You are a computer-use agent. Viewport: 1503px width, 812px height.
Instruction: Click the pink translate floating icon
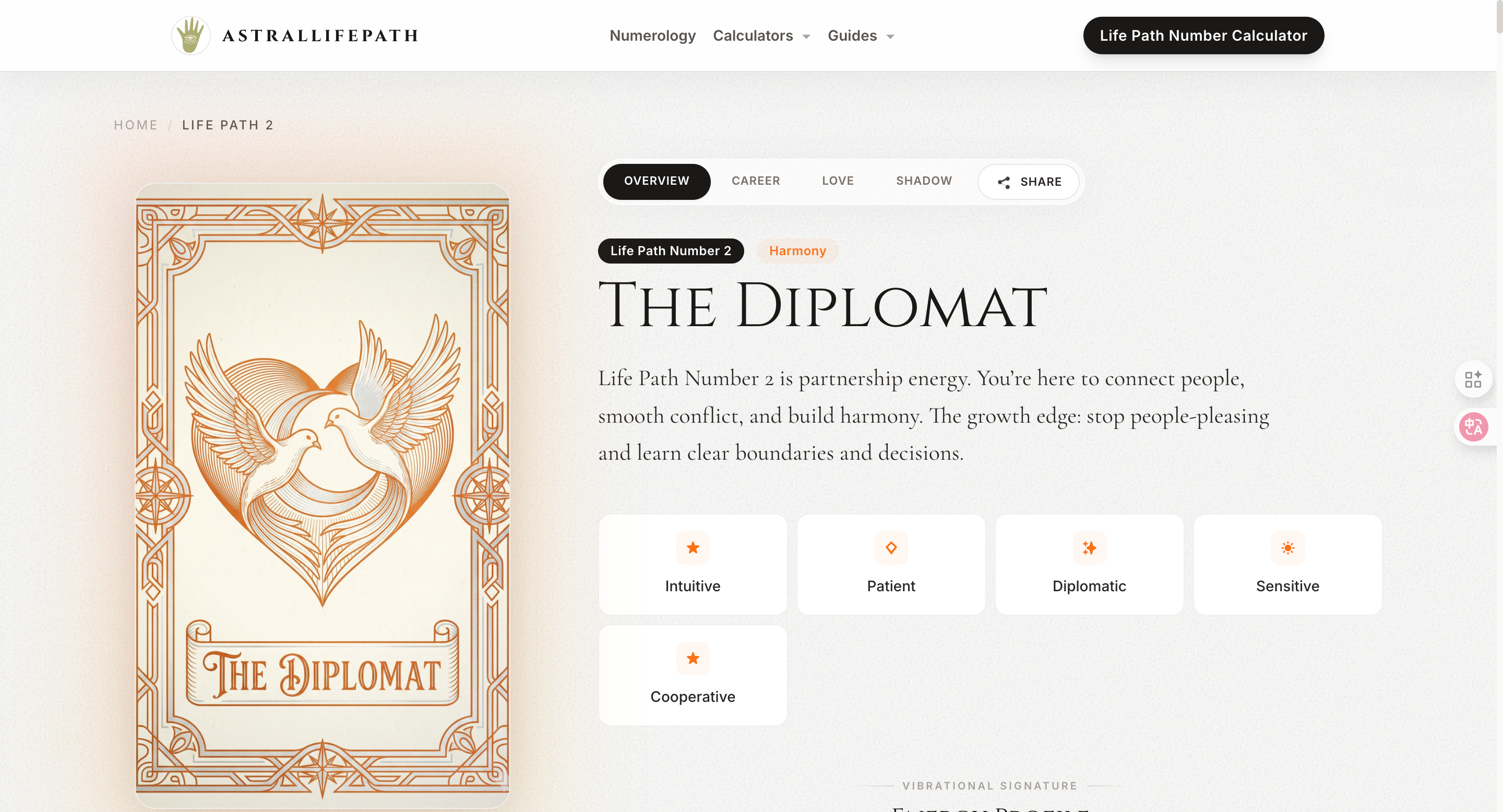point(1473,427)
